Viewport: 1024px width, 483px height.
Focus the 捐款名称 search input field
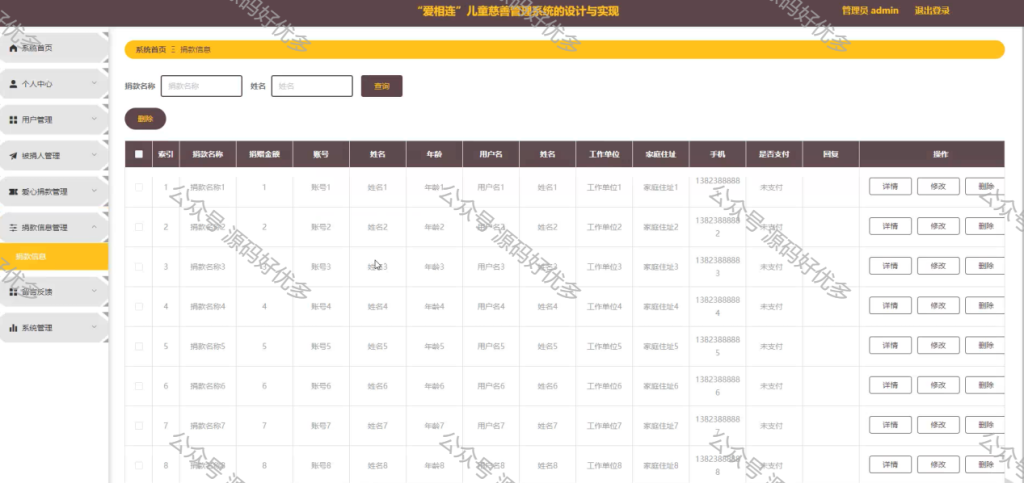tap(202, 86)
